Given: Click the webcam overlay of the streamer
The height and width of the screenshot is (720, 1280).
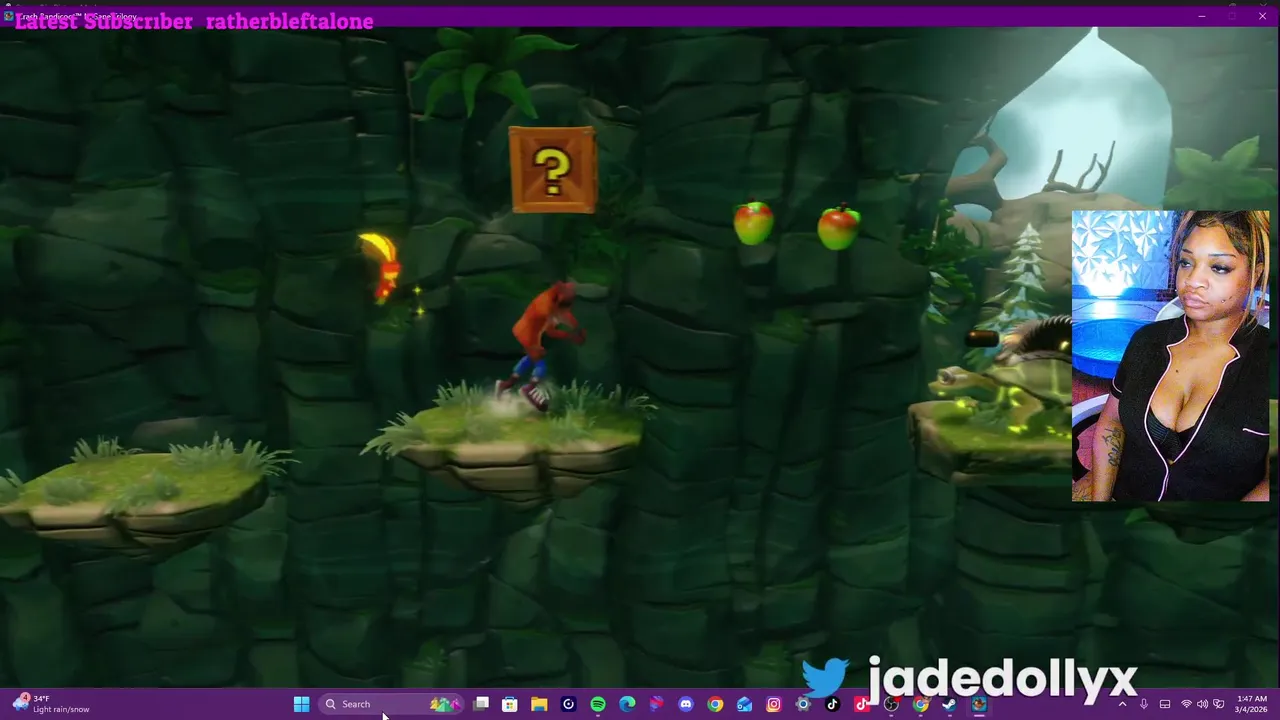Looking at the screenshot, I should (x=1170, y=355).
